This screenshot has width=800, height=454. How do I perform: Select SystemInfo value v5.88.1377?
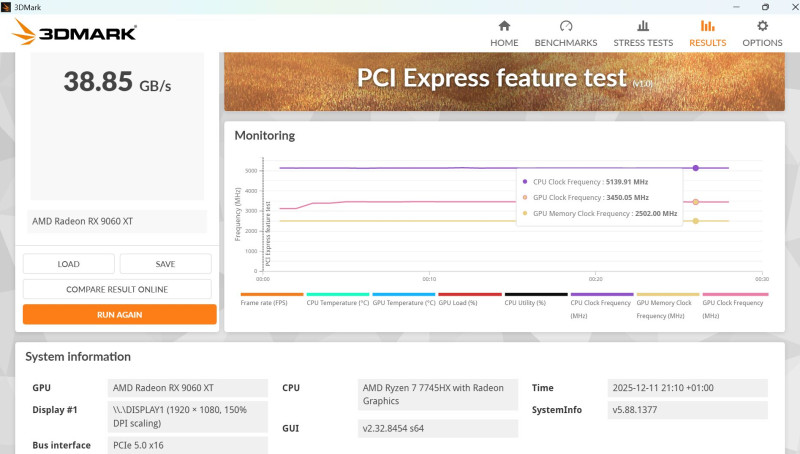click(x=688, y=410)
